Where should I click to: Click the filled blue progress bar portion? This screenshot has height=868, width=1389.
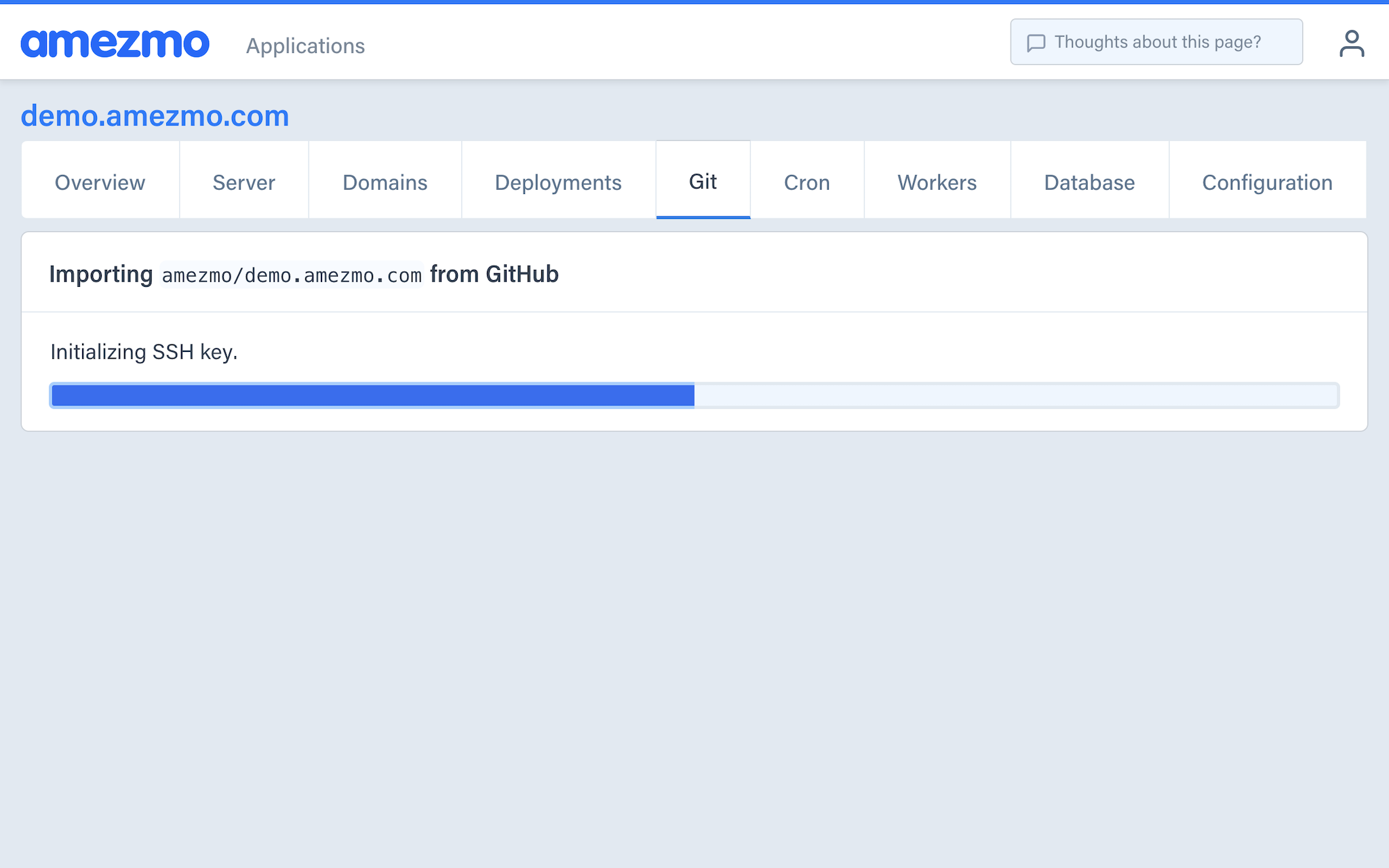coord(373,395)
